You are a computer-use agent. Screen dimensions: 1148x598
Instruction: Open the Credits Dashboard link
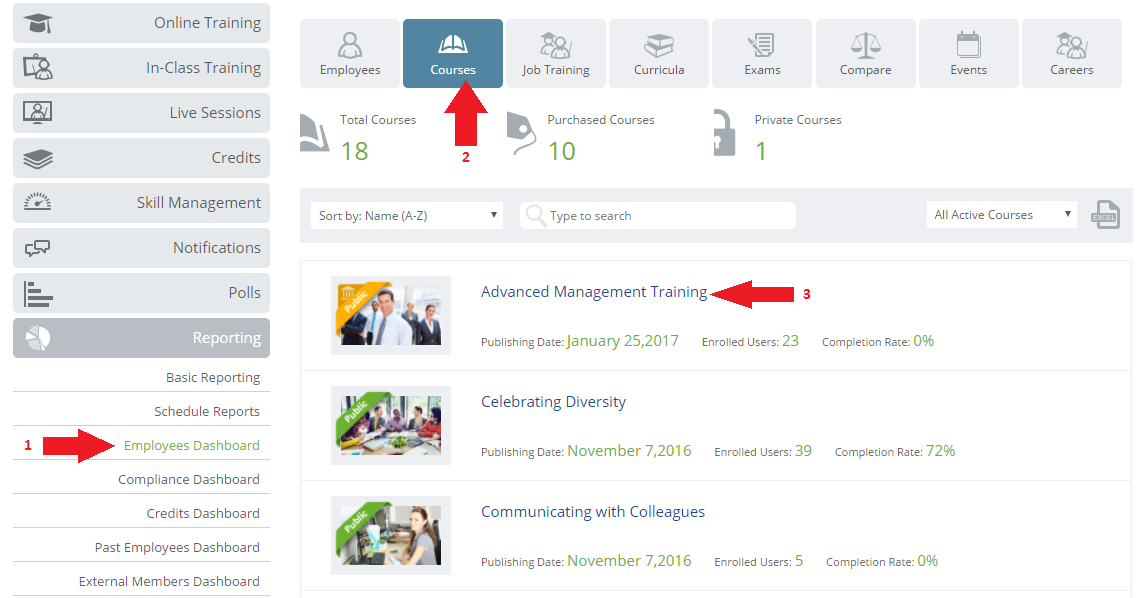(203, 513)
